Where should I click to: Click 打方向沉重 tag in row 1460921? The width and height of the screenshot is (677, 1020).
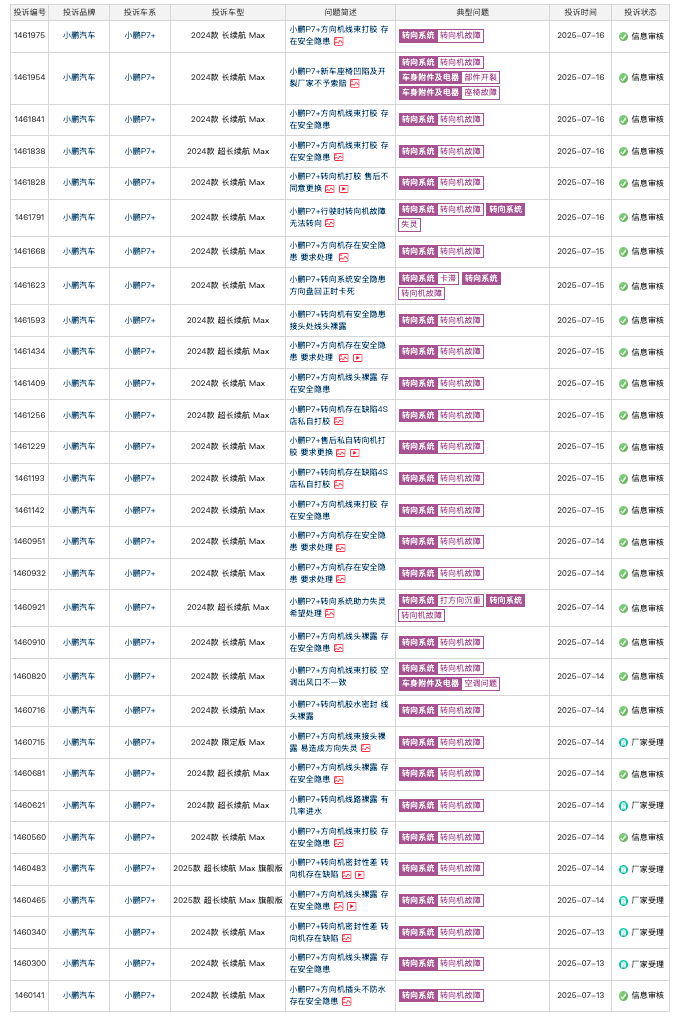tap(460, 600)
